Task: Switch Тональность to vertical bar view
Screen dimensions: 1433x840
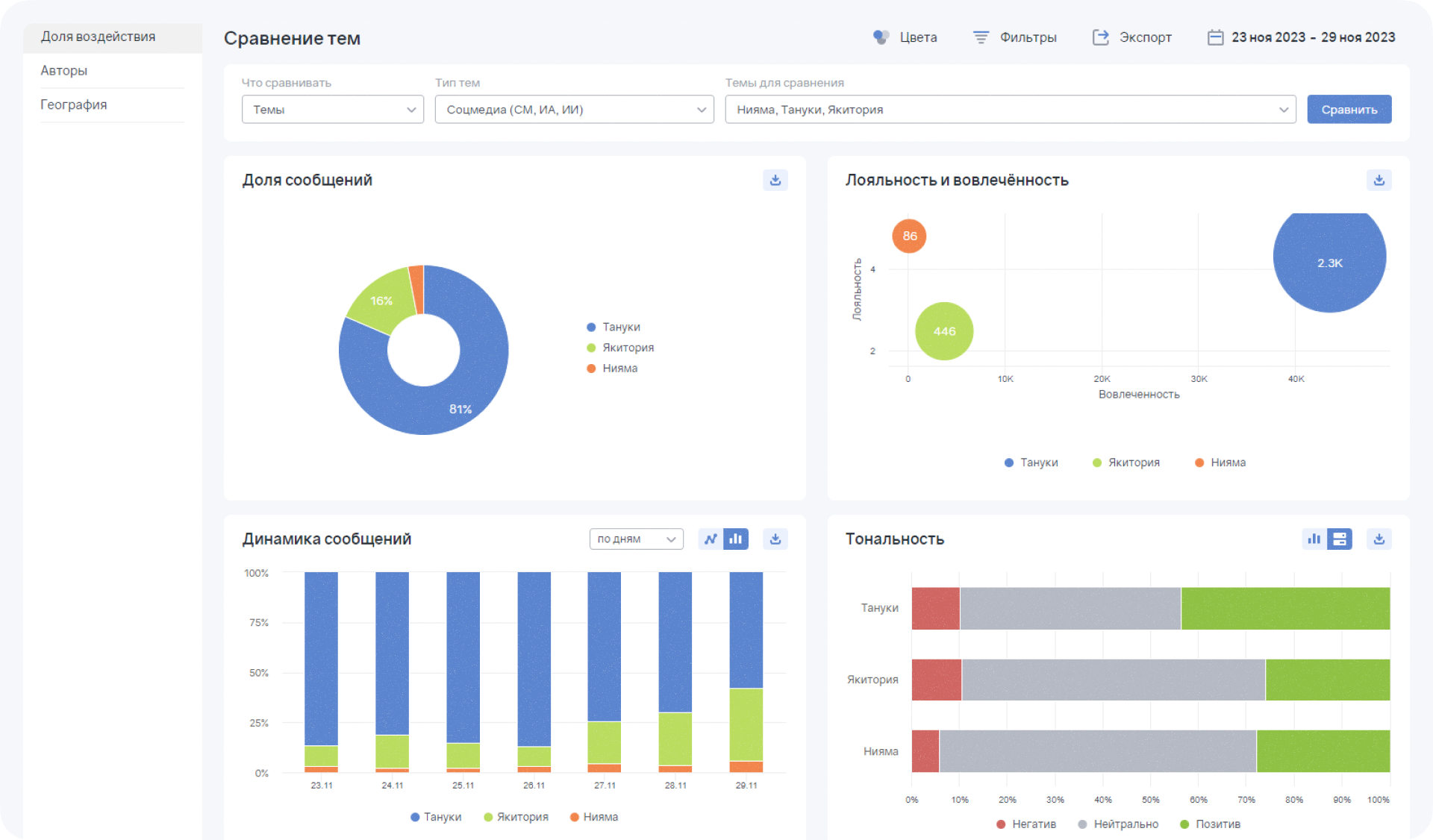Action: coord(1314,539)
